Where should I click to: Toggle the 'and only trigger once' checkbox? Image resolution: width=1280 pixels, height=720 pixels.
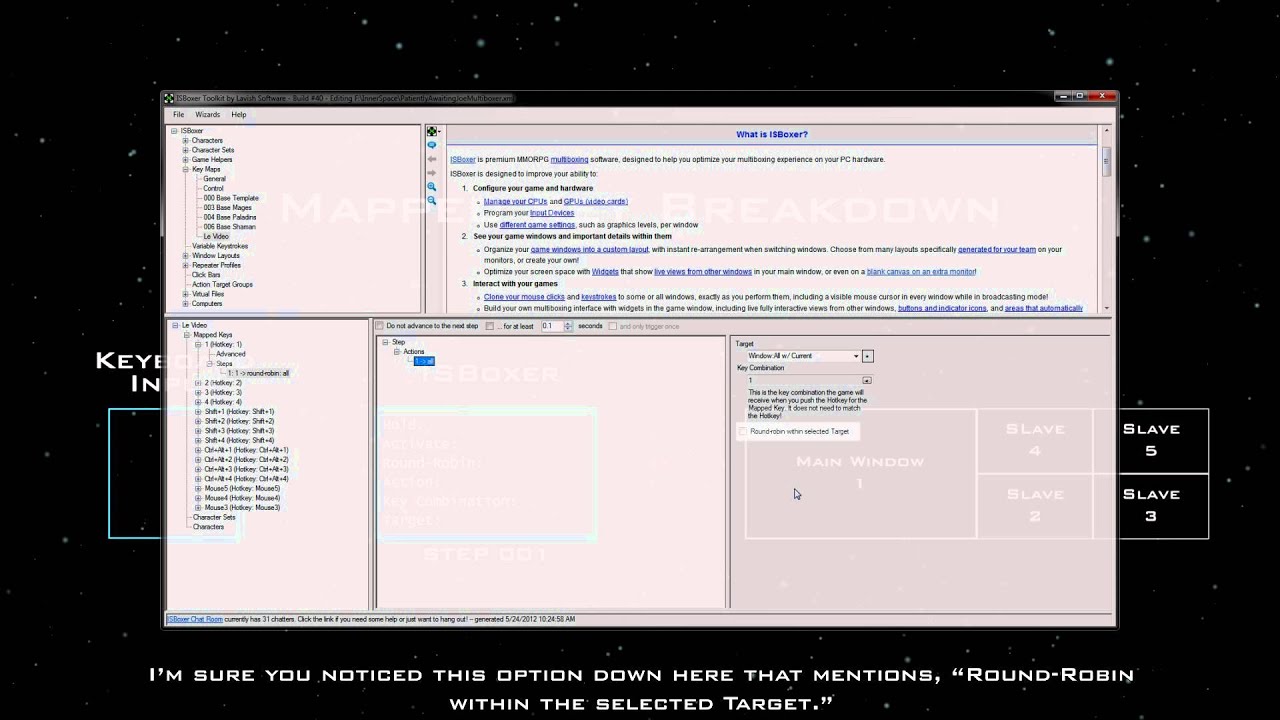point(612,326)
